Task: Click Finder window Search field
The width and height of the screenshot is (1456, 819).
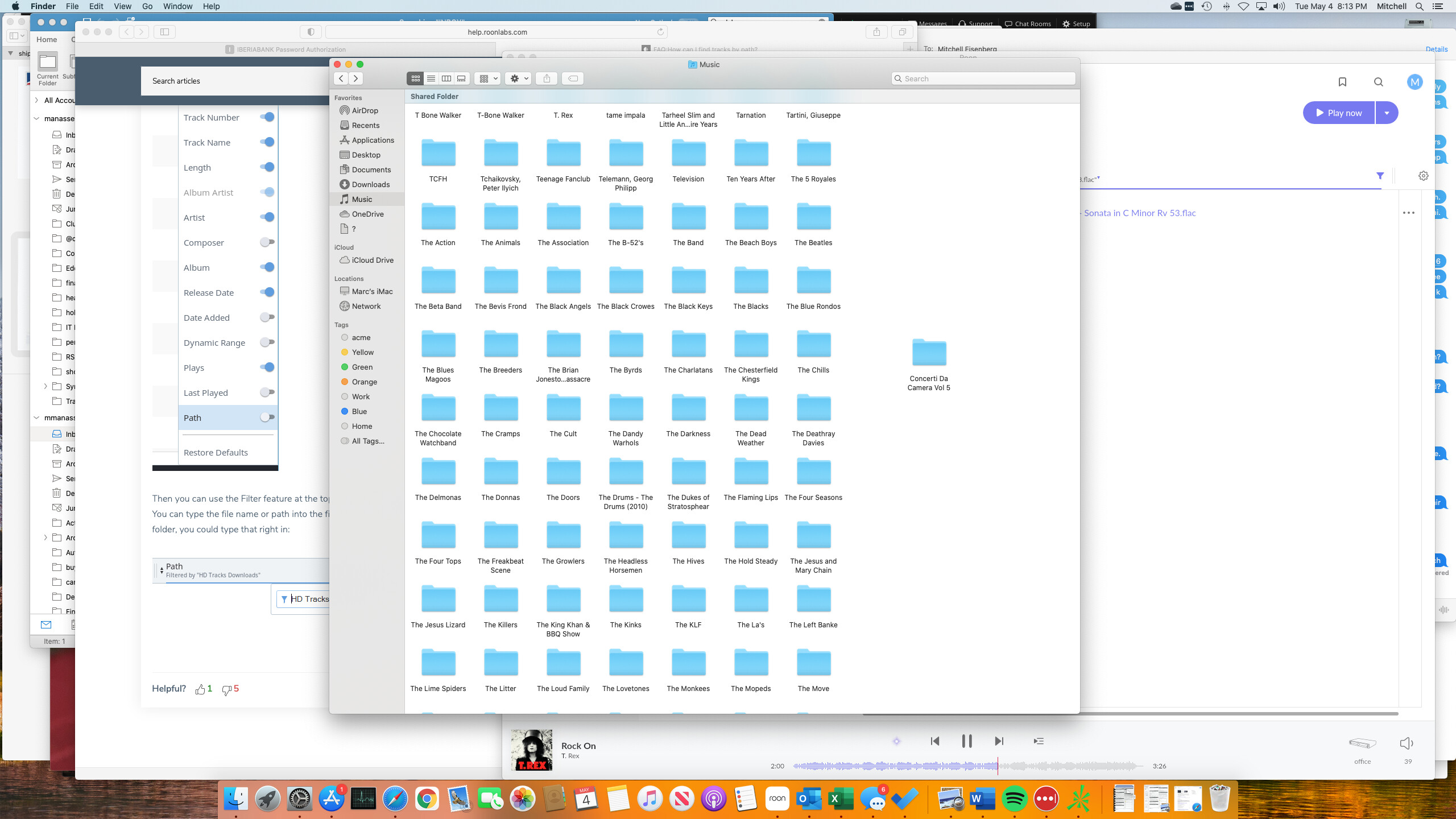Action: click(x=983, y=78)
